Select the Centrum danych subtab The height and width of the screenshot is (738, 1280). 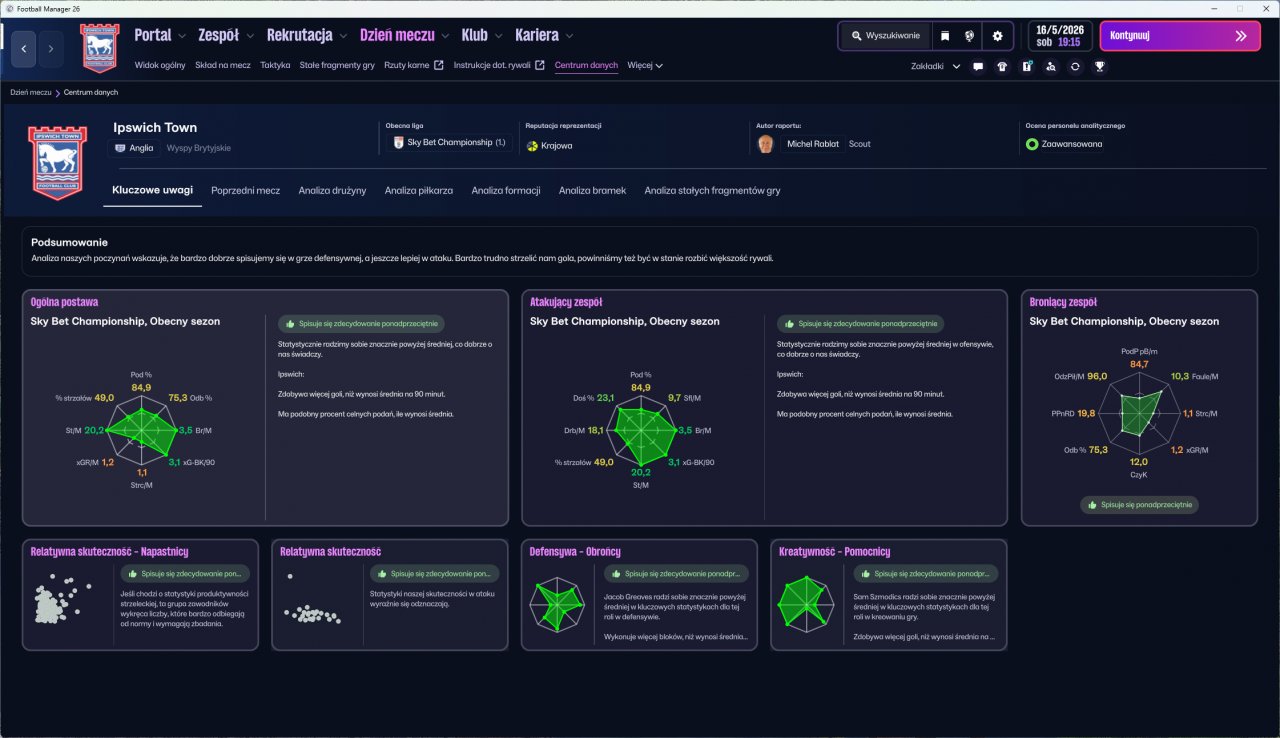point(586,66)
